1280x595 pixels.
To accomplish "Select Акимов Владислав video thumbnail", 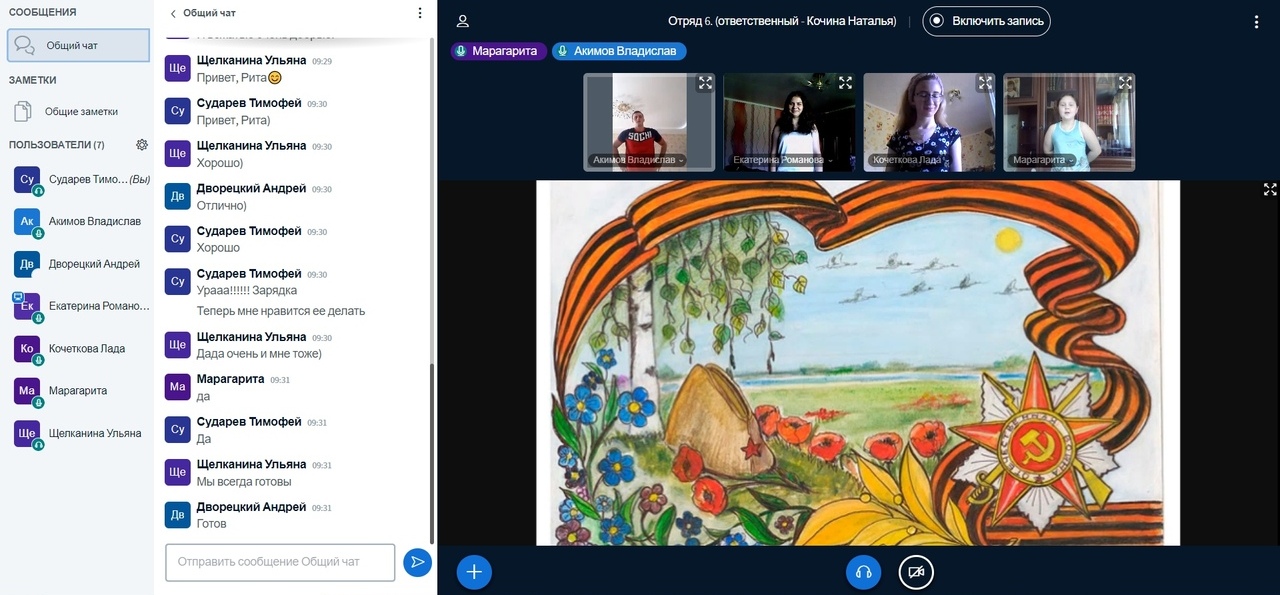I will (649, 122).
